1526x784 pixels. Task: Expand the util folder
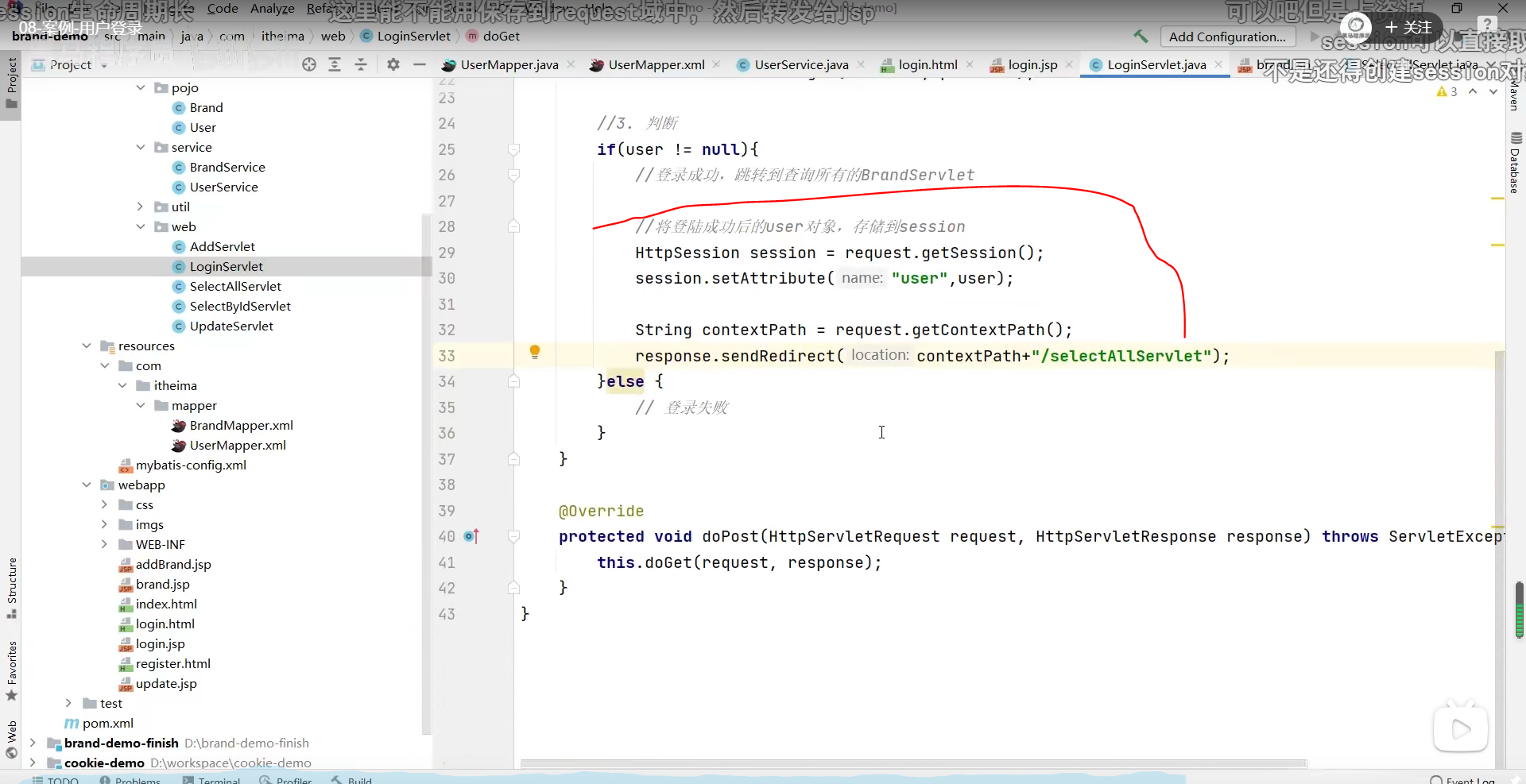coord(141,207)
